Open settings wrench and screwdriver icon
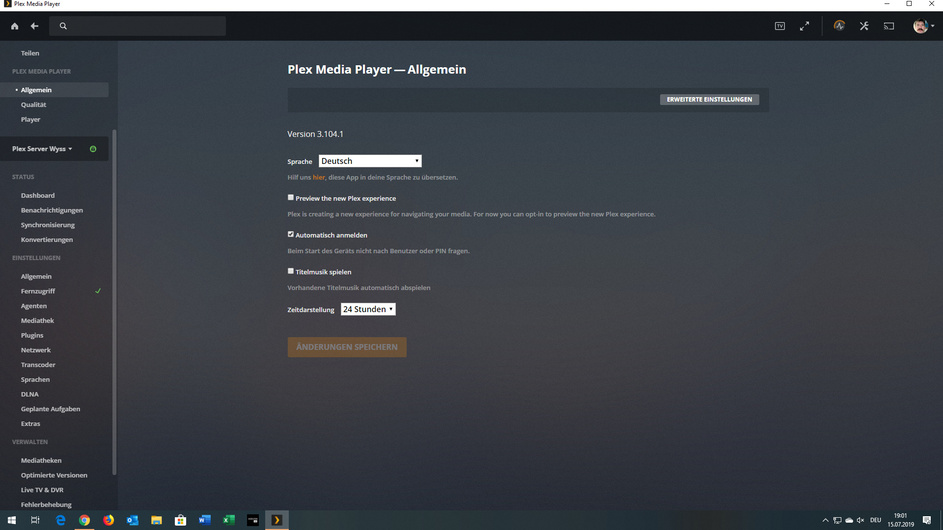 click(864, 26)
